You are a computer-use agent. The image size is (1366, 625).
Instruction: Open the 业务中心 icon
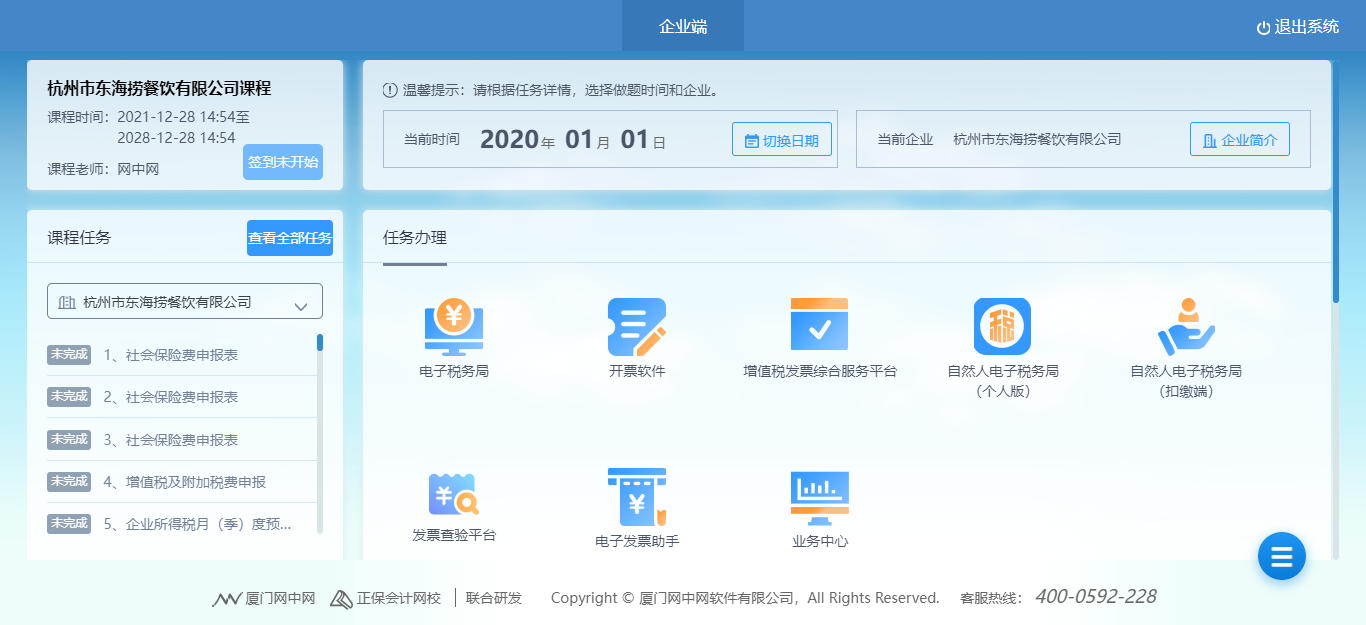coord(819,497)
